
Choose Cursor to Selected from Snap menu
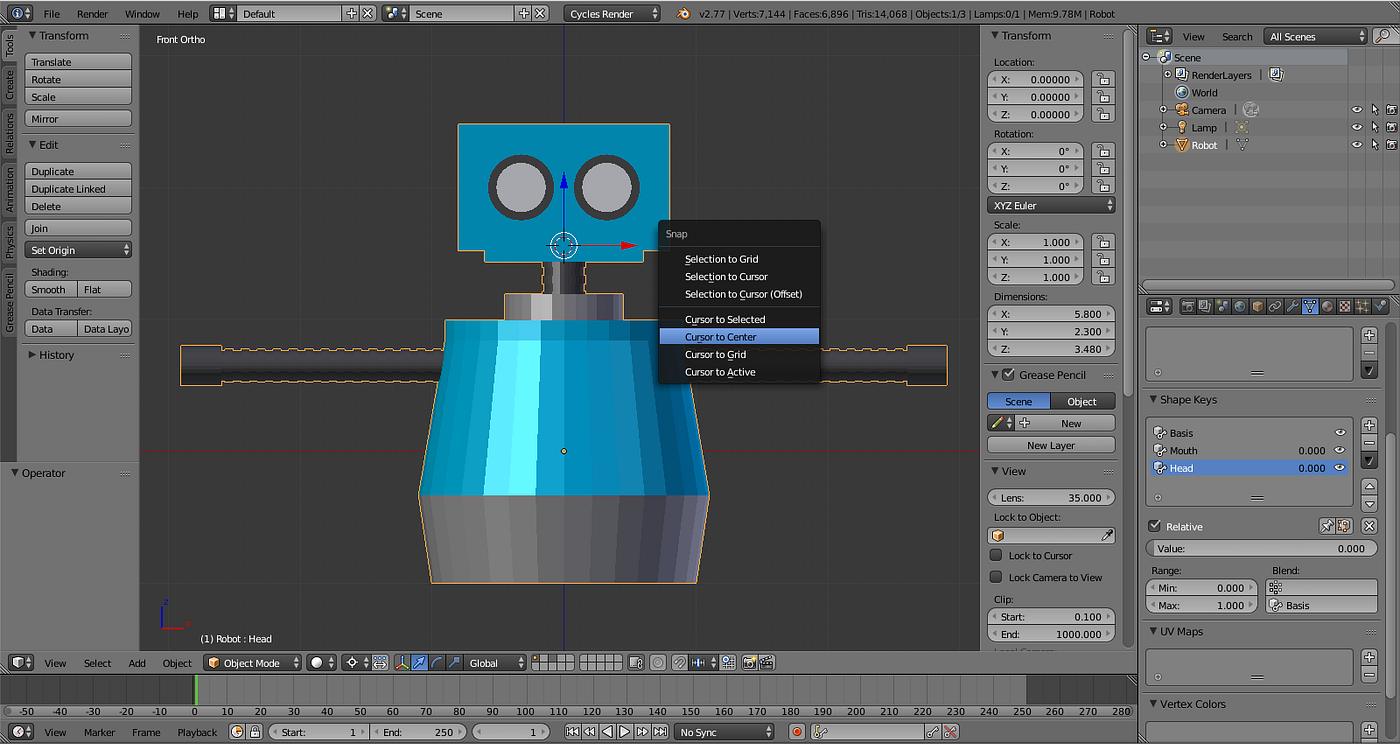tap(725, 320)
